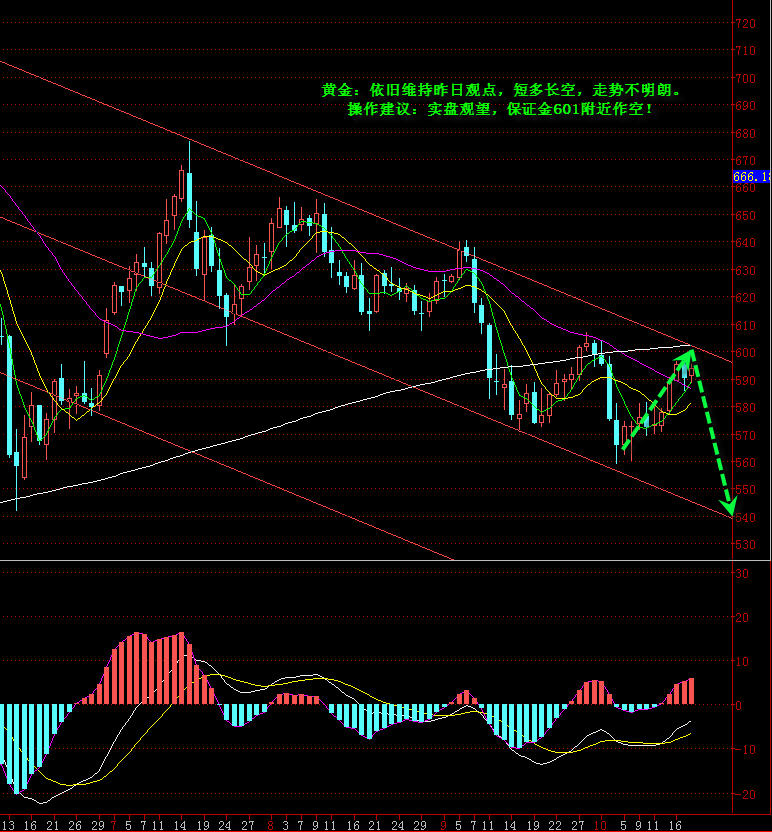Click the 690 price axis label
Screen dimensions: 772x832
click(745, 106)
